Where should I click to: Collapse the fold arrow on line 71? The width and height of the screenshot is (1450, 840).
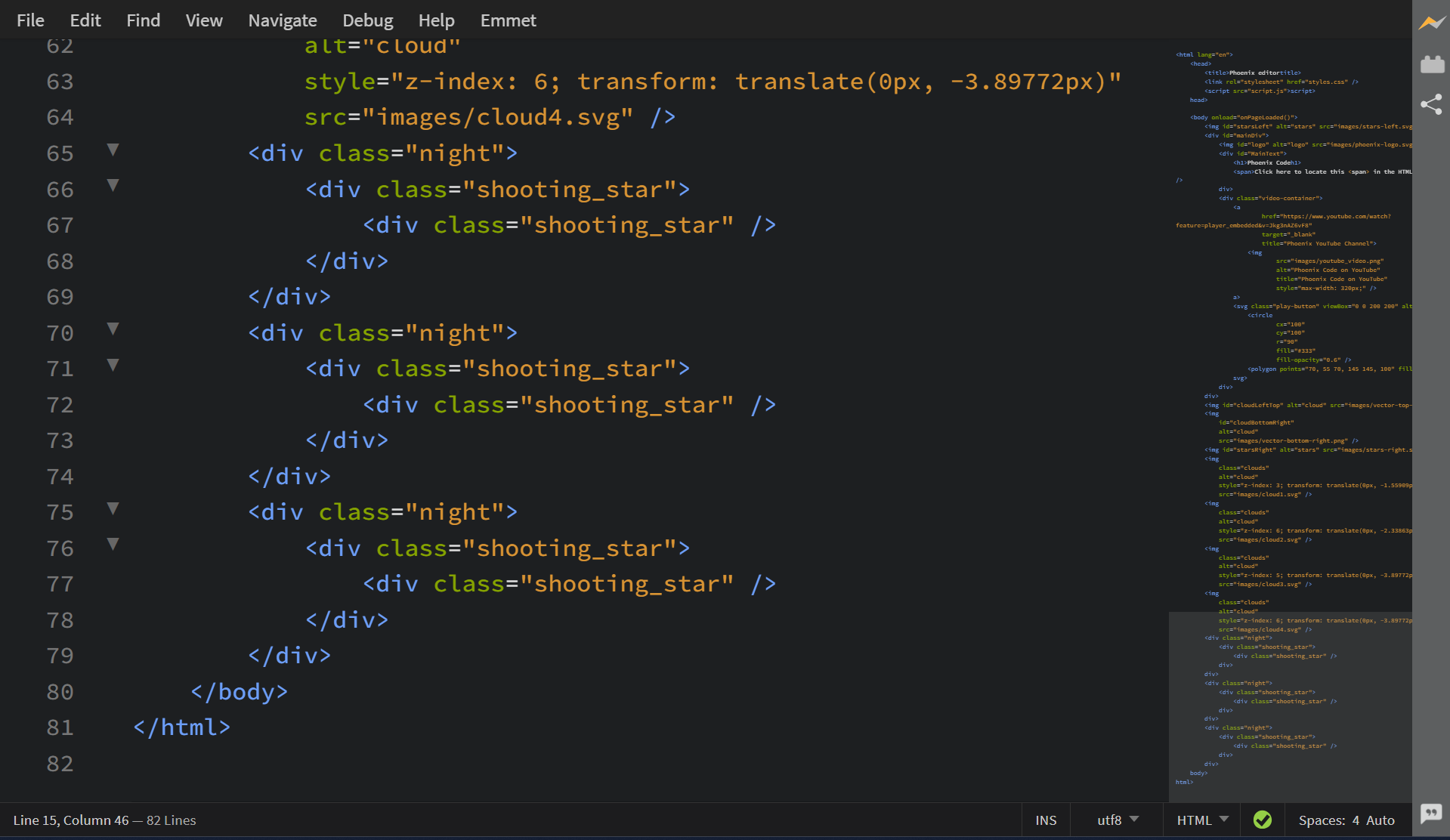pyautogui.click(x=113, y=365)
